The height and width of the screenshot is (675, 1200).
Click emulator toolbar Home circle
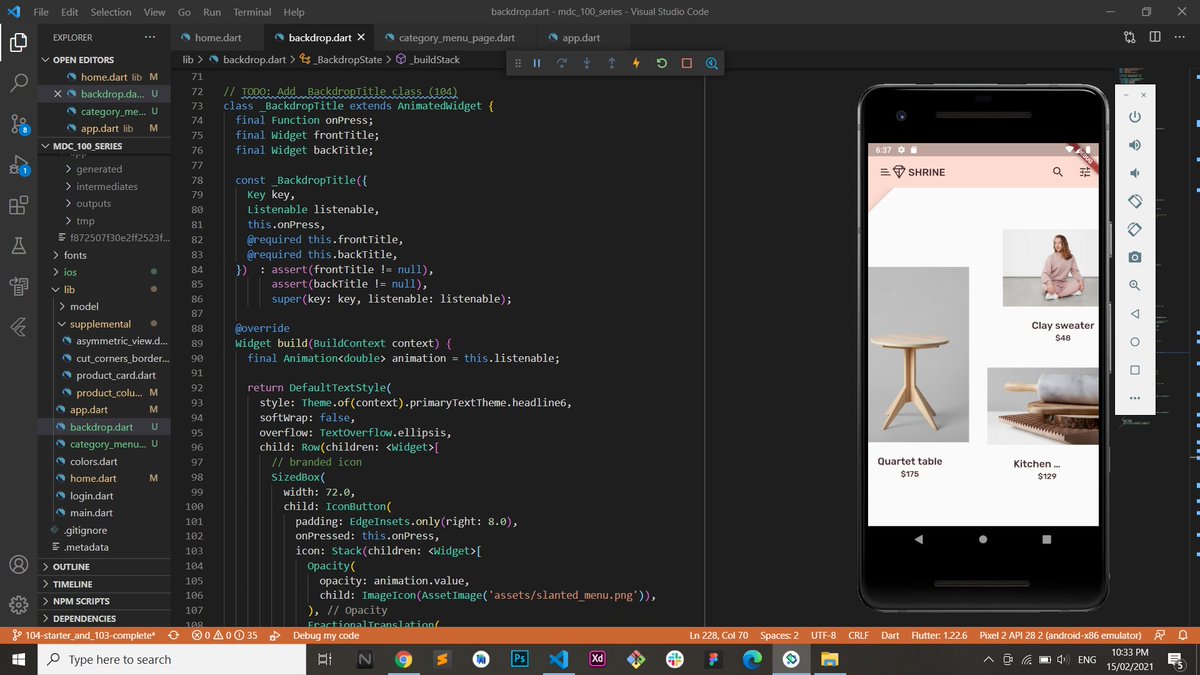[1135, 342]
